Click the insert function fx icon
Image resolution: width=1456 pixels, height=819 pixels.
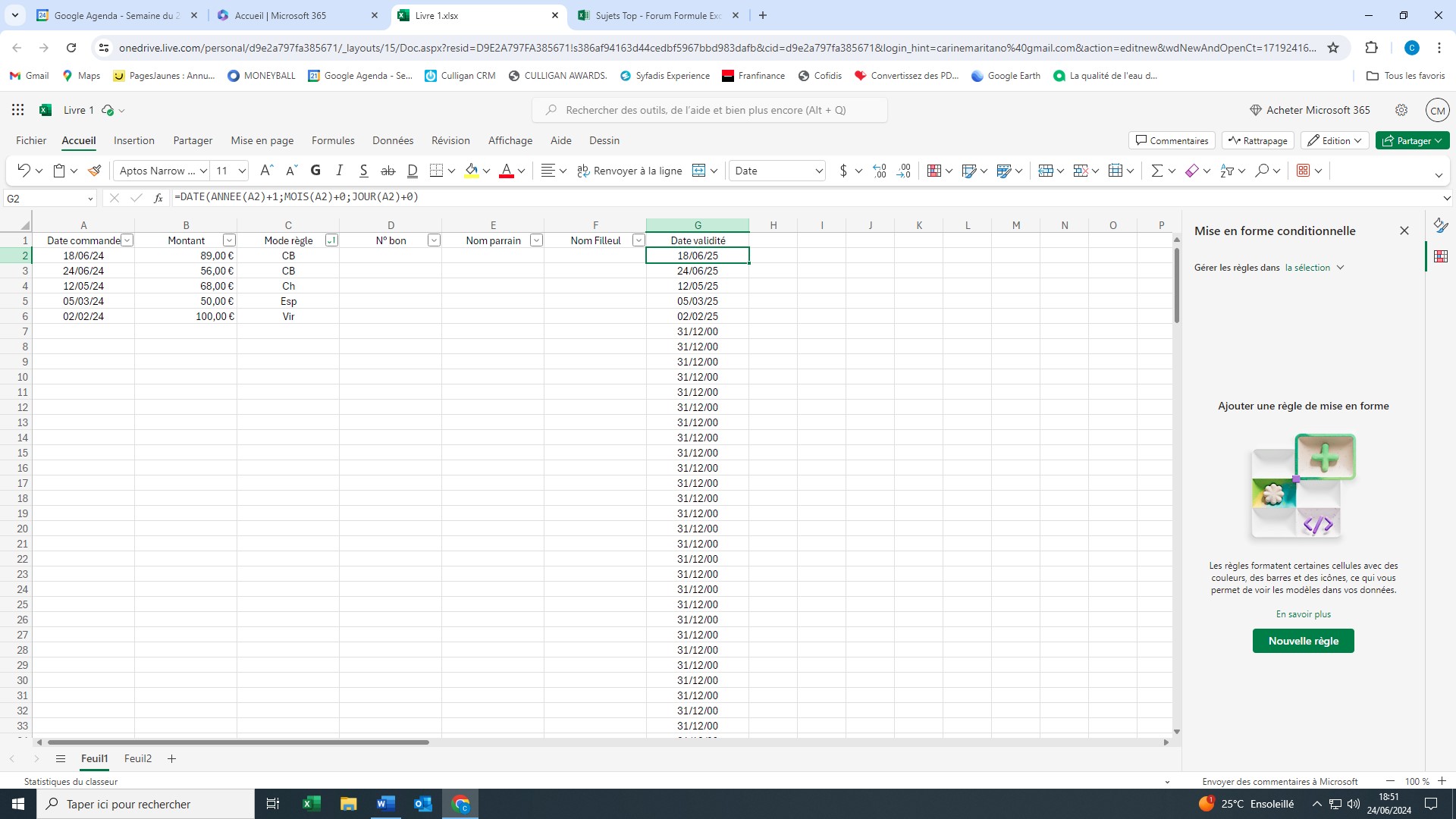[x=158, y=198]
